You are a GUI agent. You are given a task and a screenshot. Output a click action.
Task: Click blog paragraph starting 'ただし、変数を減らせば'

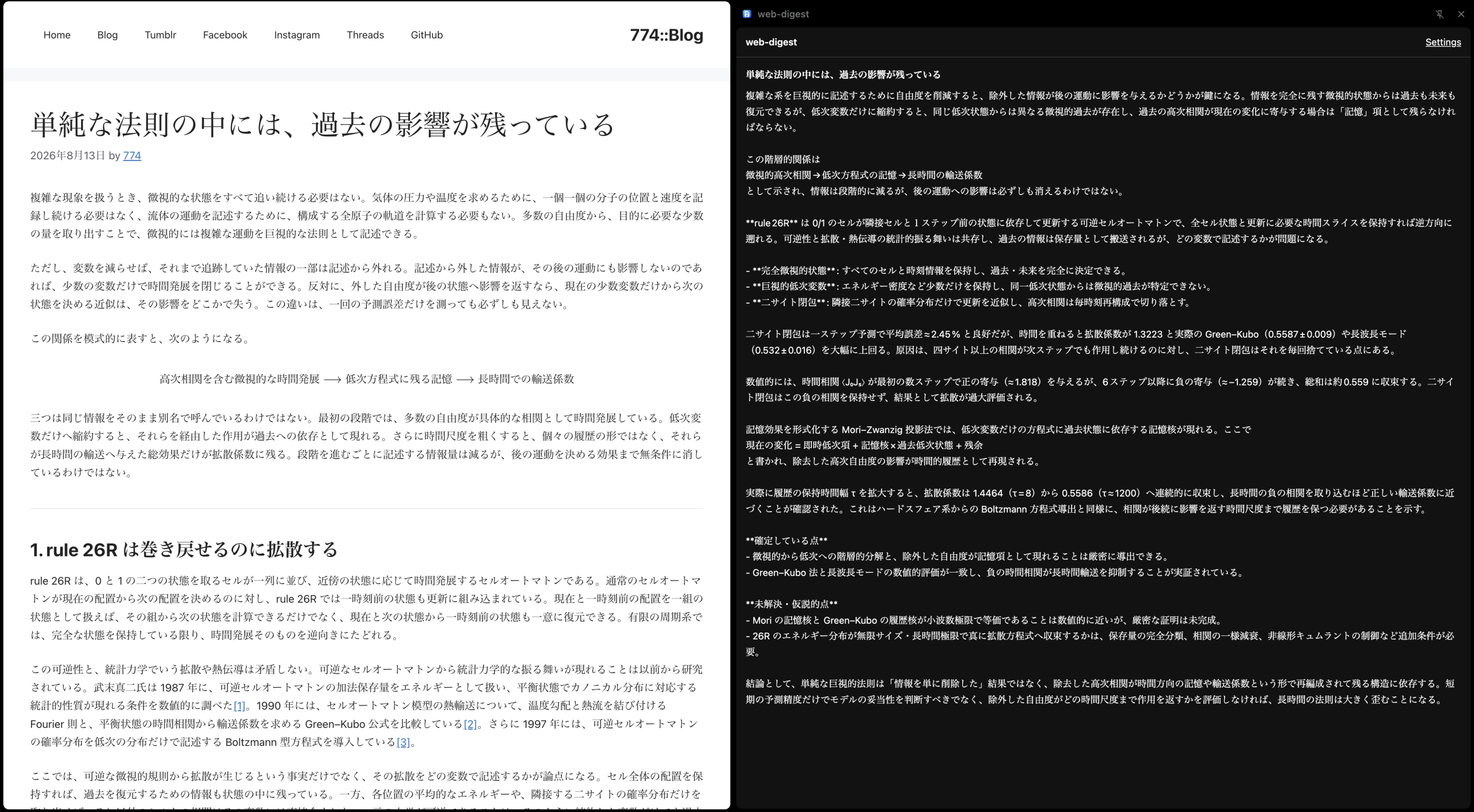tap(367, 286)
